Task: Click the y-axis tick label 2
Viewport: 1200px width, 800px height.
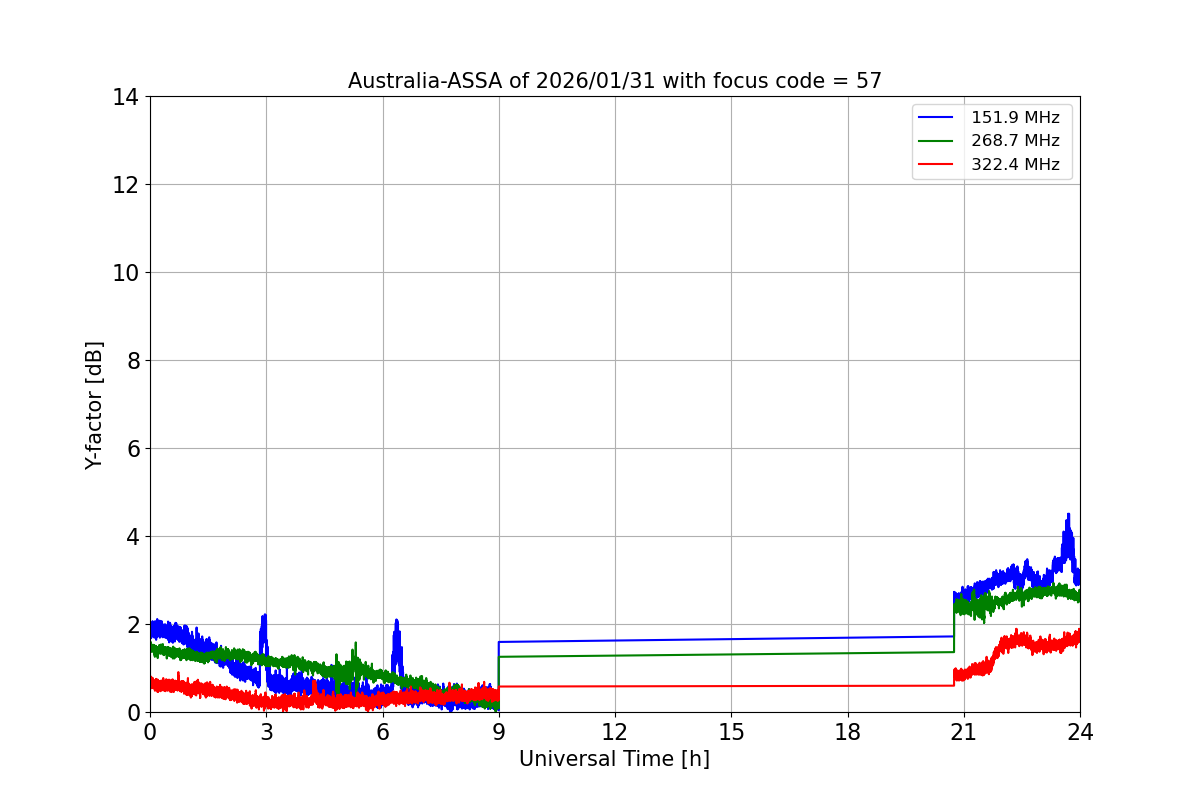Action: (133, 625)
